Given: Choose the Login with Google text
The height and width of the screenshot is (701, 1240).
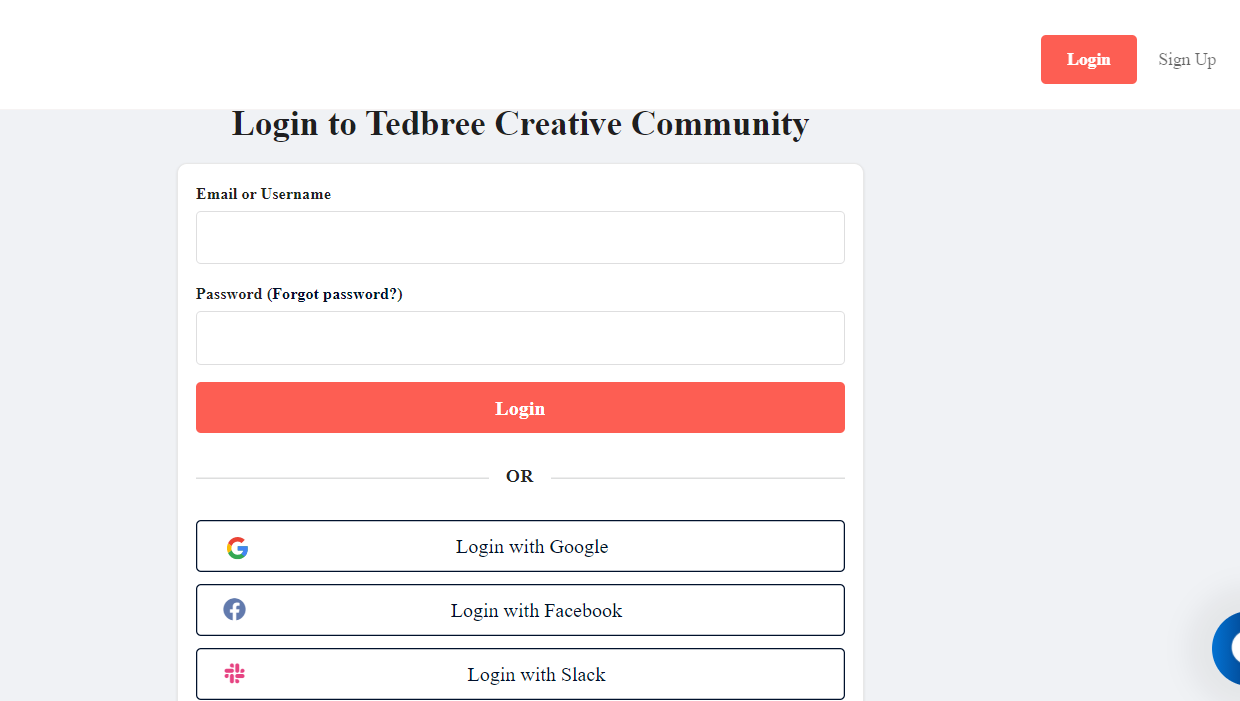Looking at the screenshot, I should coord(532,547).
